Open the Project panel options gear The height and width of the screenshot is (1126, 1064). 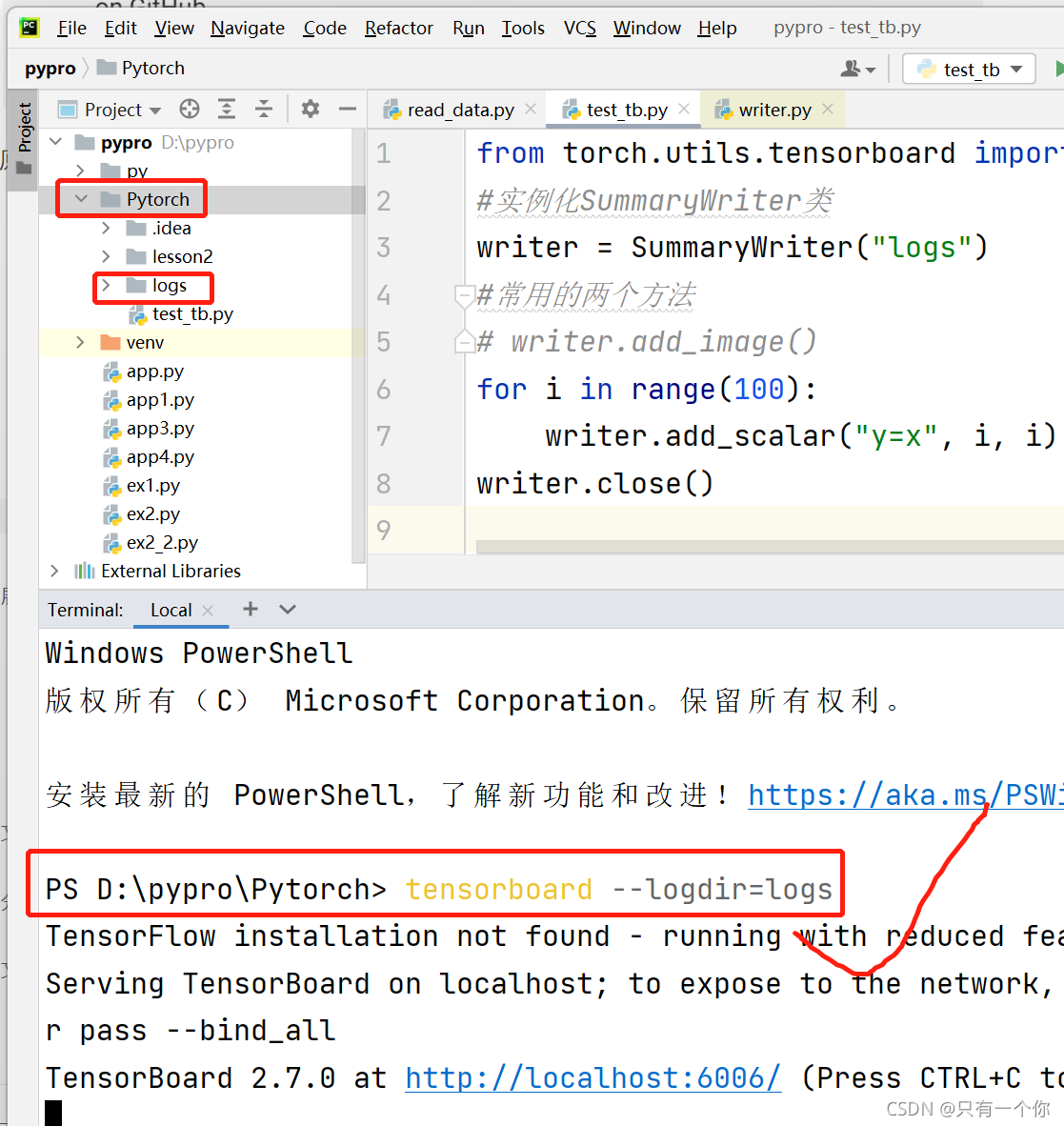tap(310, 110)
